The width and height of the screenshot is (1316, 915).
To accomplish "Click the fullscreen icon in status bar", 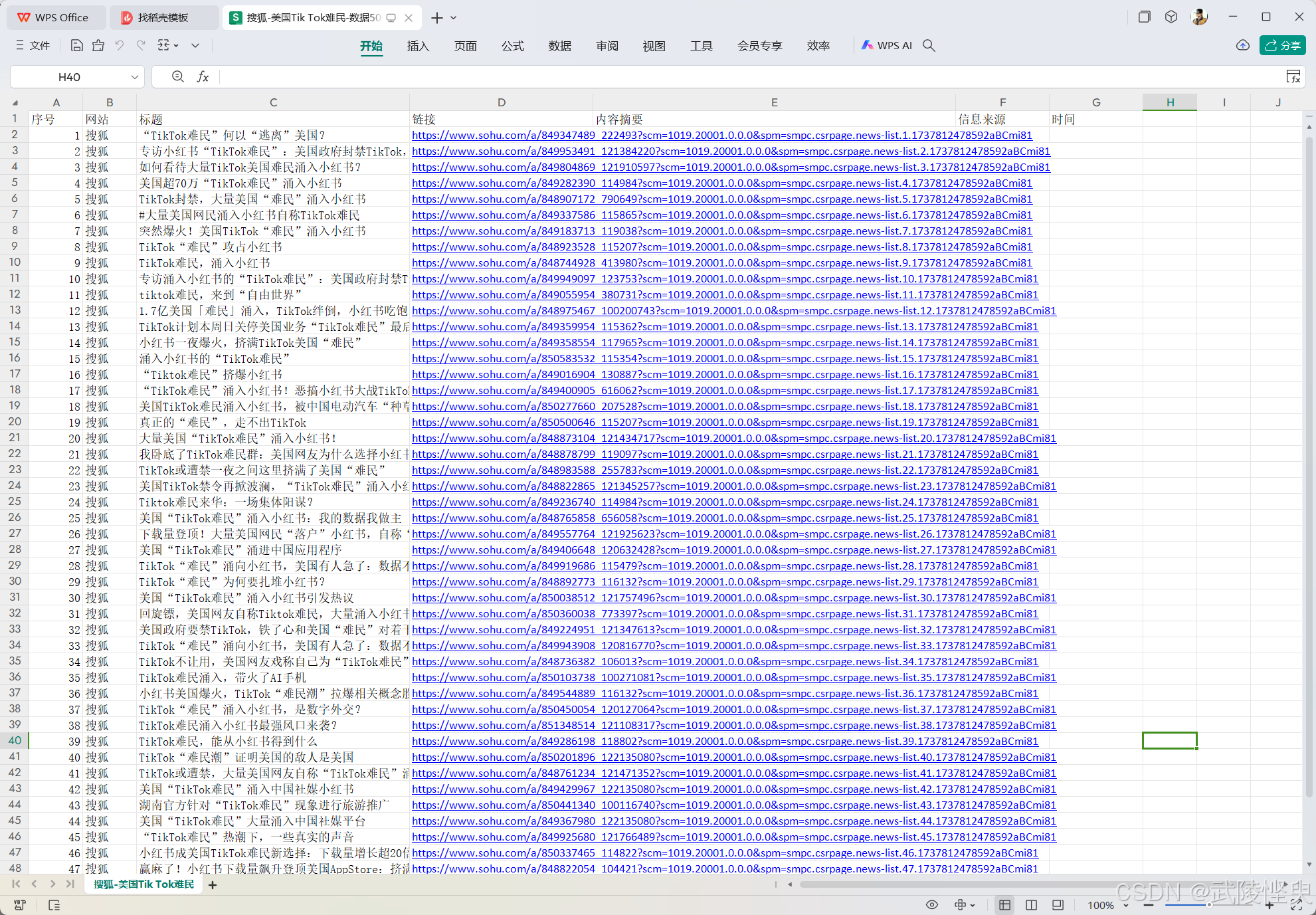I will [1296, 904].
